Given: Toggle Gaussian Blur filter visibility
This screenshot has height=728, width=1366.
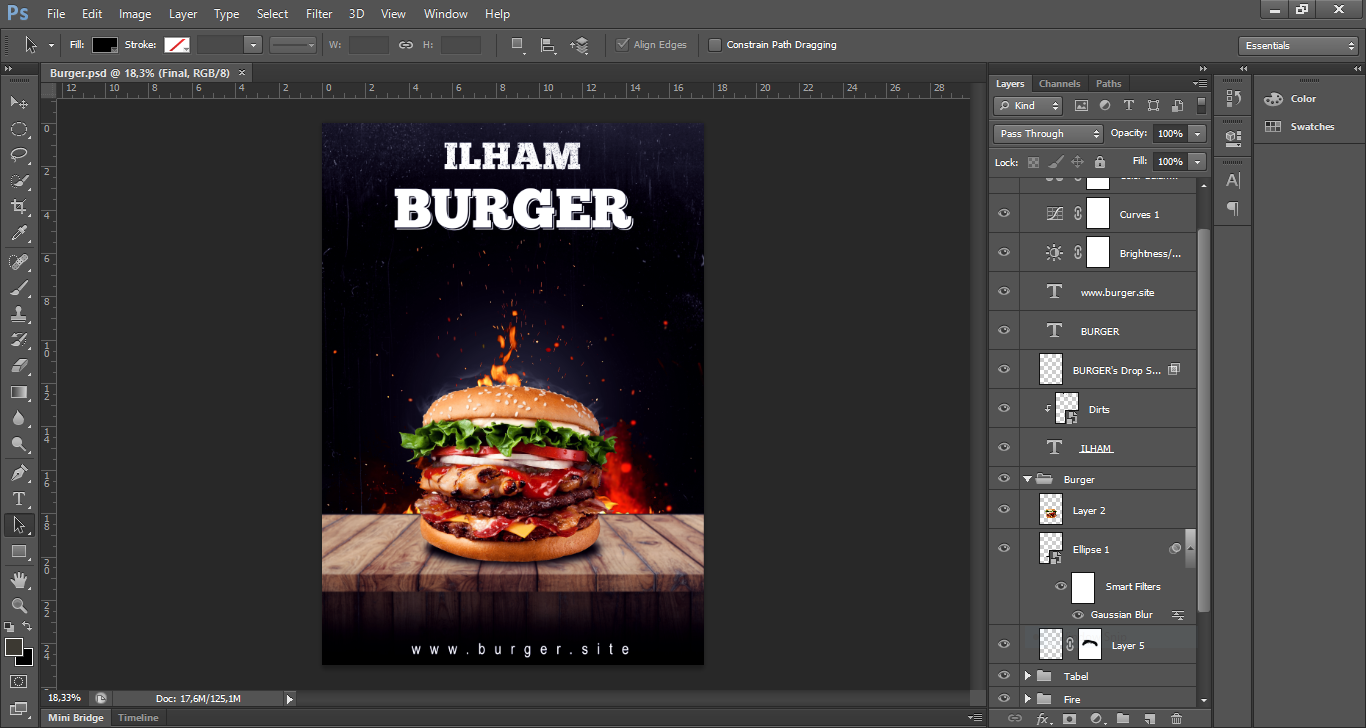Looking at the screenshot, I should point(1078,615).
